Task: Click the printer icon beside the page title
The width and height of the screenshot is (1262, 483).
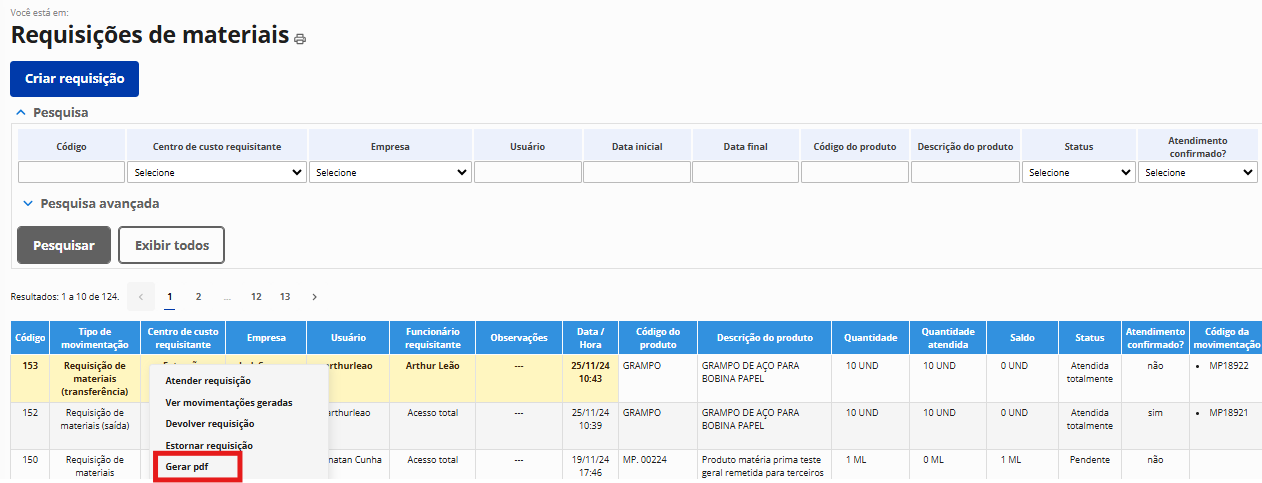Action: click(300, 39)
